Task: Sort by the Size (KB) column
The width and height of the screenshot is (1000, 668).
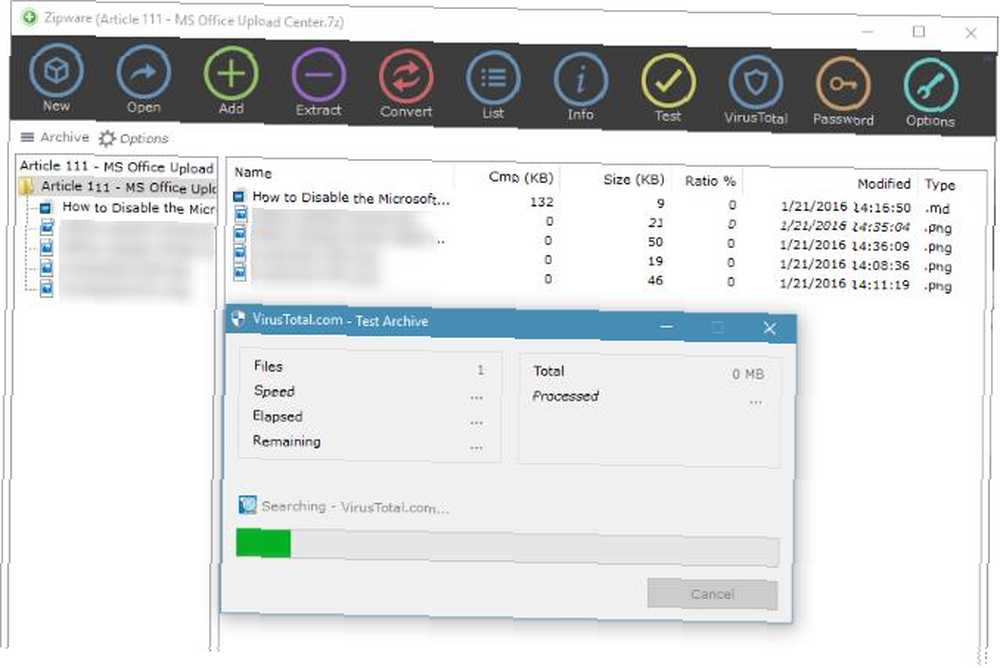Action: tap(634, 179)
